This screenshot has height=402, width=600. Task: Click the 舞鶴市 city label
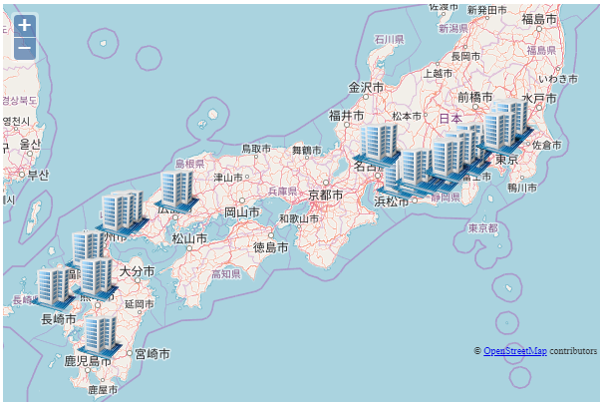click(307, 150)
